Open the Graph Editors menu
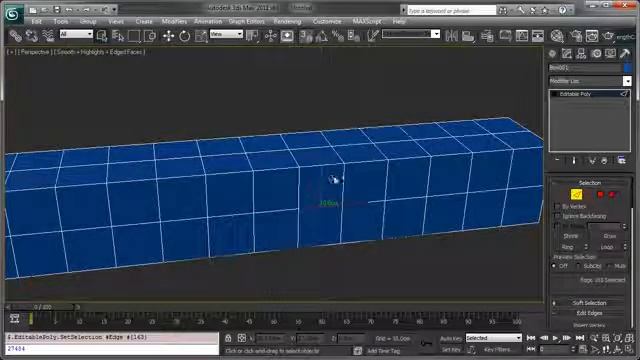The height and width of the screenshot is (360, 640). 247,21
